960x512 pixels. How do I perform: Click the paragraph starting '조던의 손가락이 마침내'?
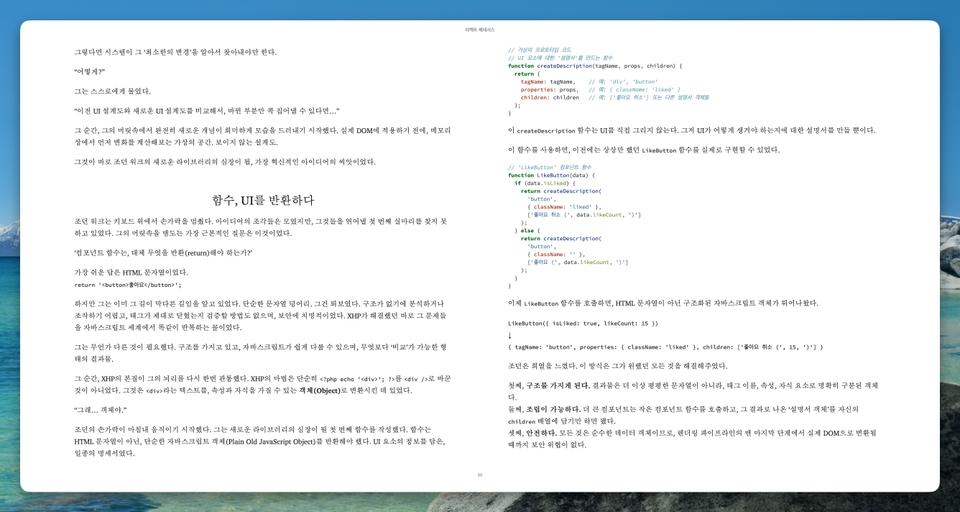(261, 441)
